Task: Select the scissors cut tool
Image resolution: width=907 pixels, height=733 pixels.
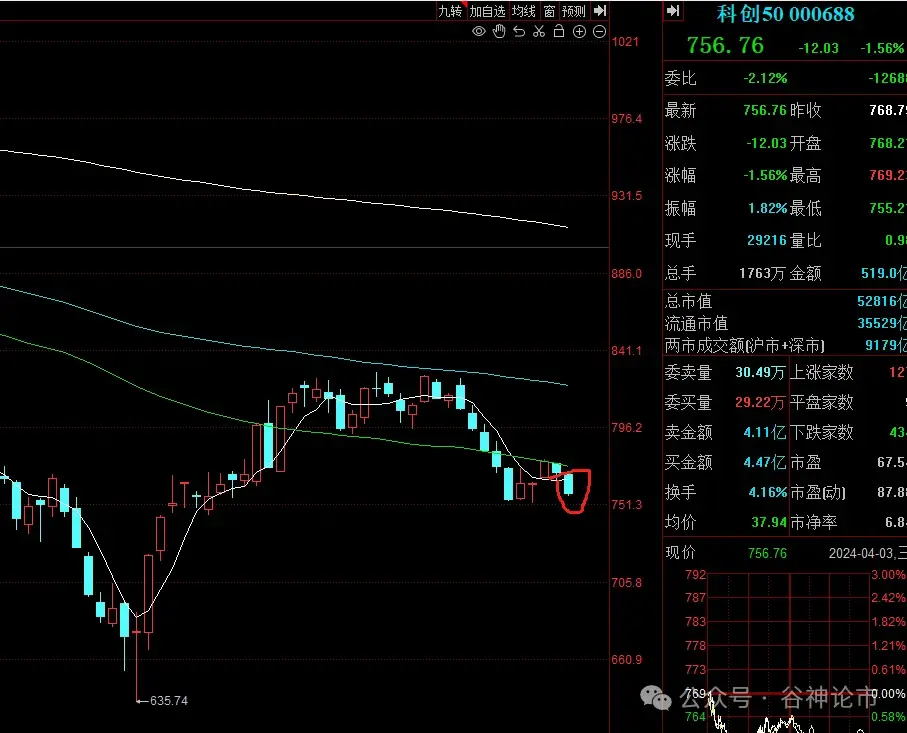Action: (x=539, y=32)
